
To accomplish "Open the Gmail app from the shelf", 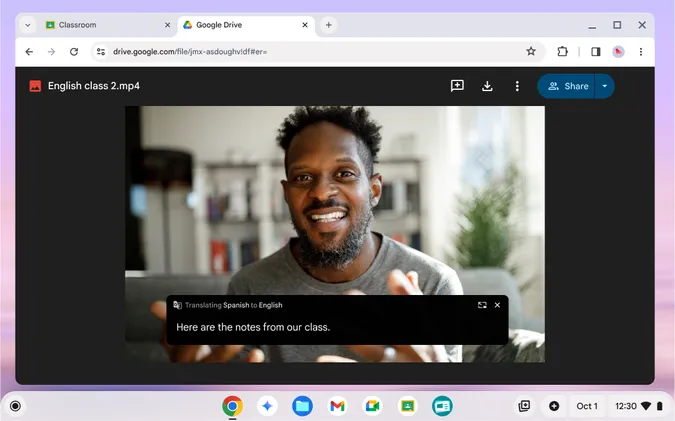I will (x=337, y=406).
